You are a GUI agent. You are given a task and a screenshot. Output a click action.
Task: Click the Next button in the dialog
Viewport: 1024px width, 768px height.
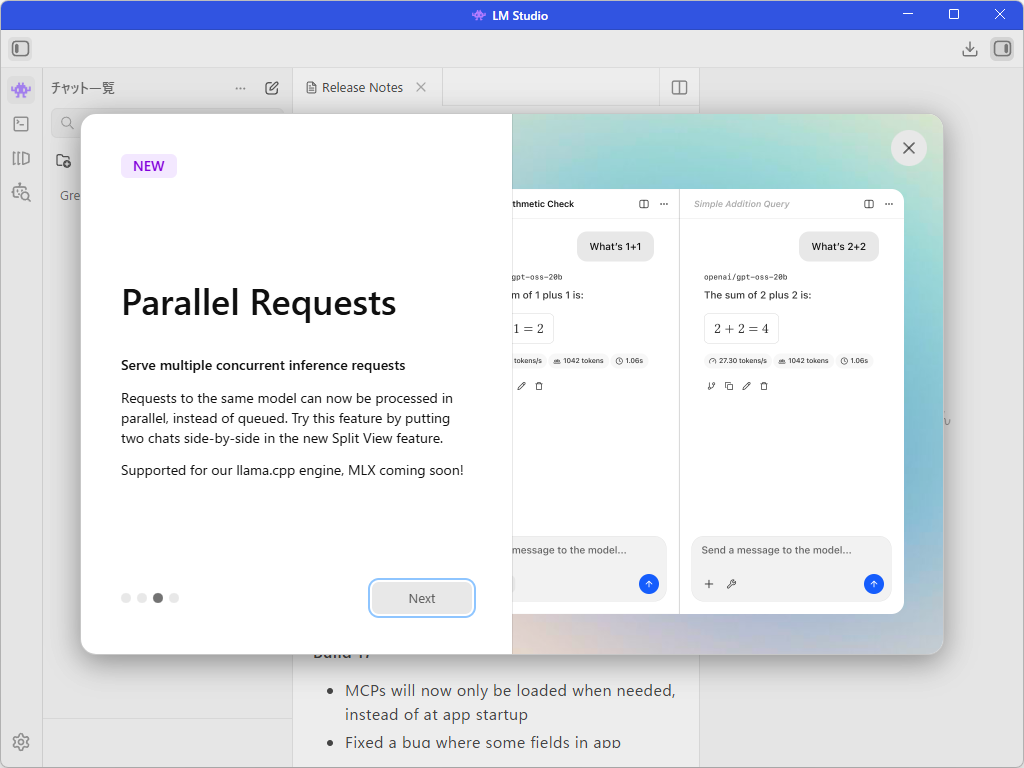[x=421, y=598]
